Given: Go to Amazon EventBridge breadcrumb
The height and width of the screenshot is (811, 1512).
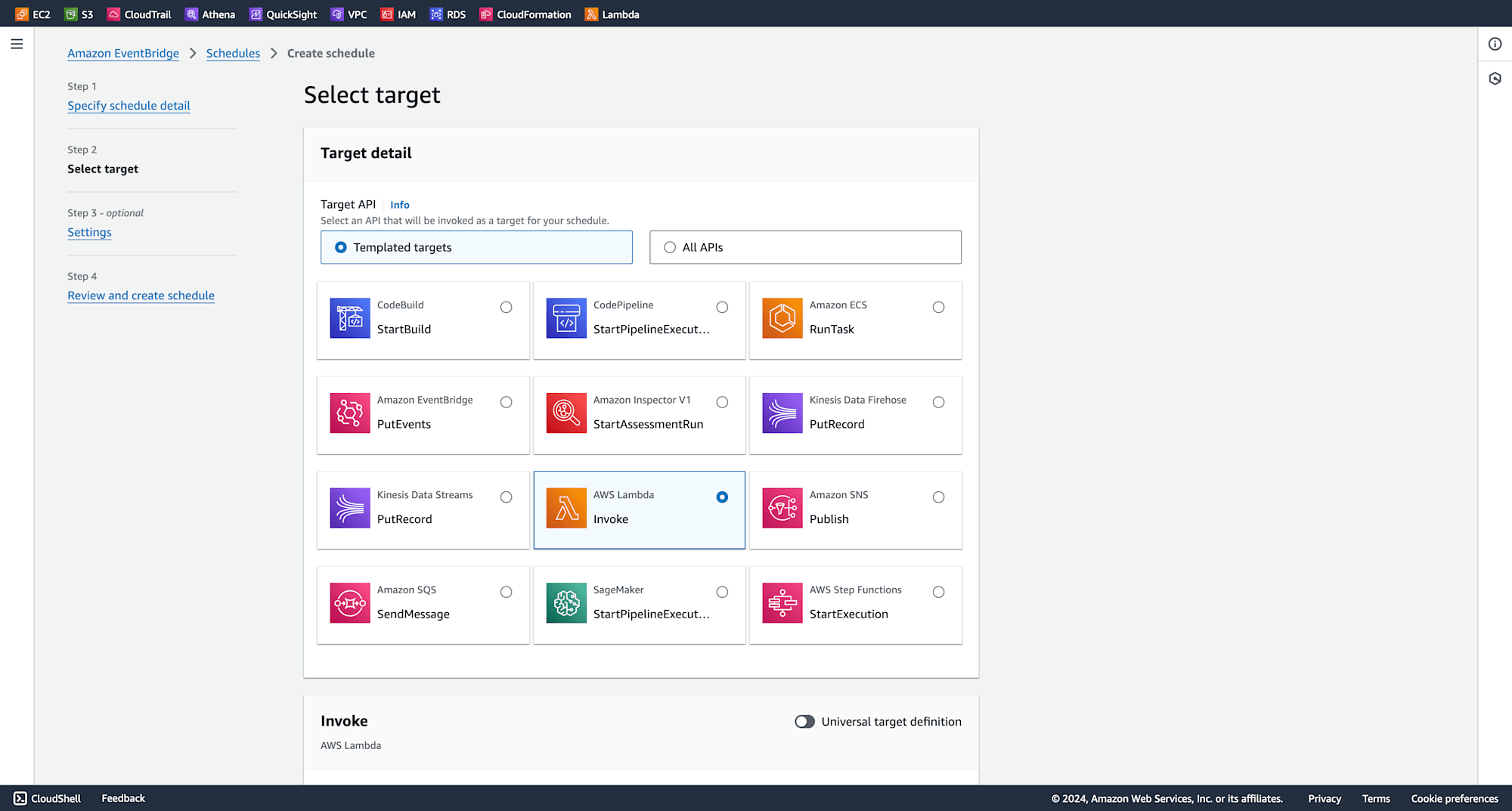Looking at the screenshot, I should tap(123, 53).
